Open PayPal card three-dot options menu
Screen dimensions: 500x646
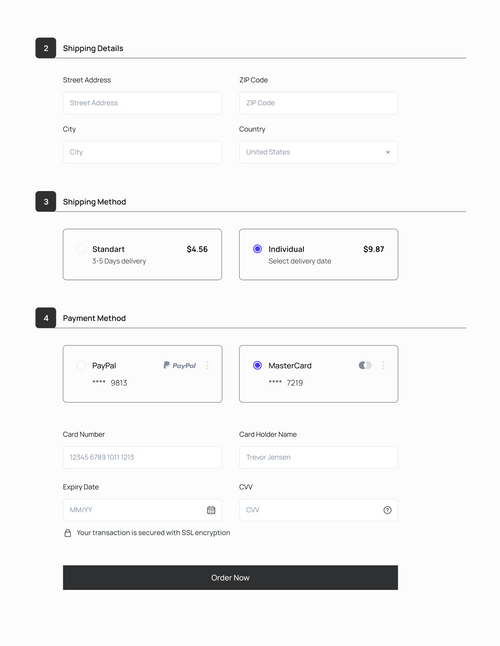[x=207, y=365]
